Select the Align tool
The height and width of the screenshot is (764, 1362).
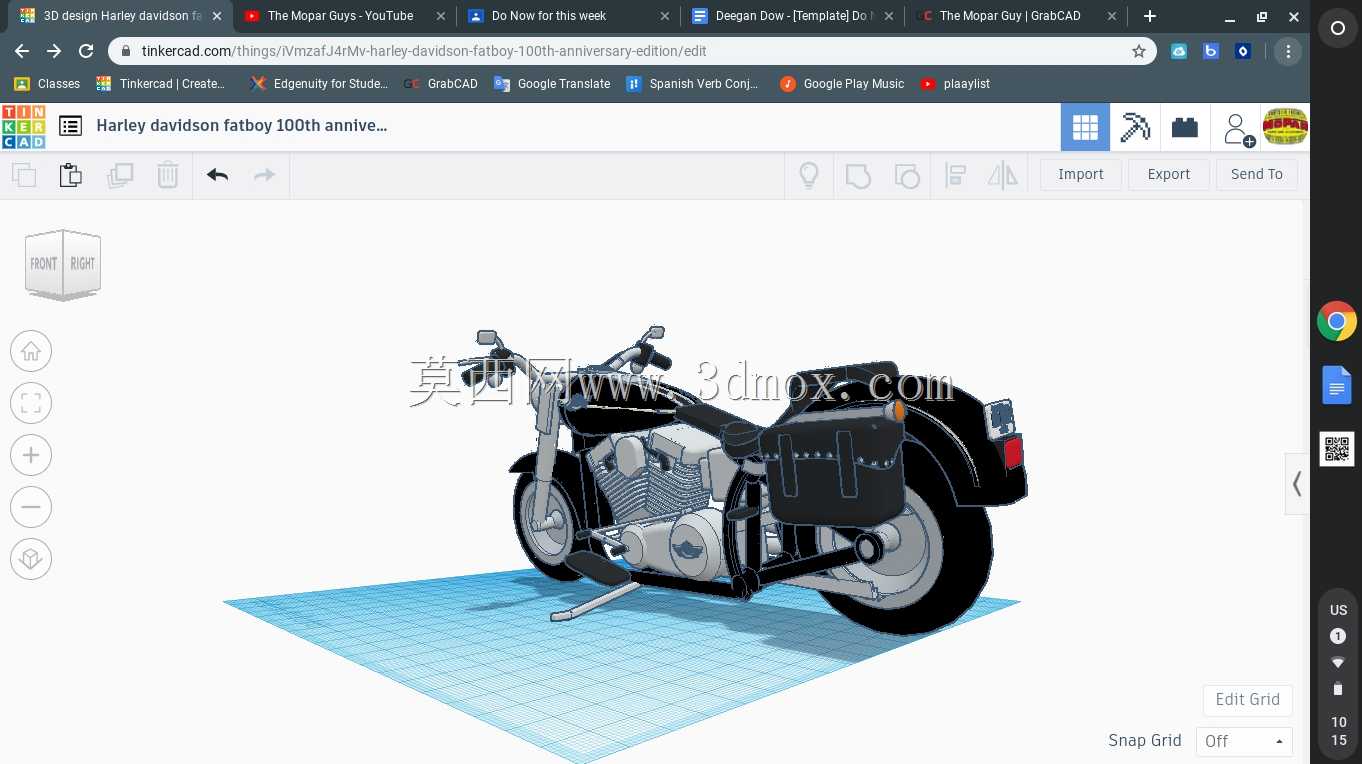(955, 175)
